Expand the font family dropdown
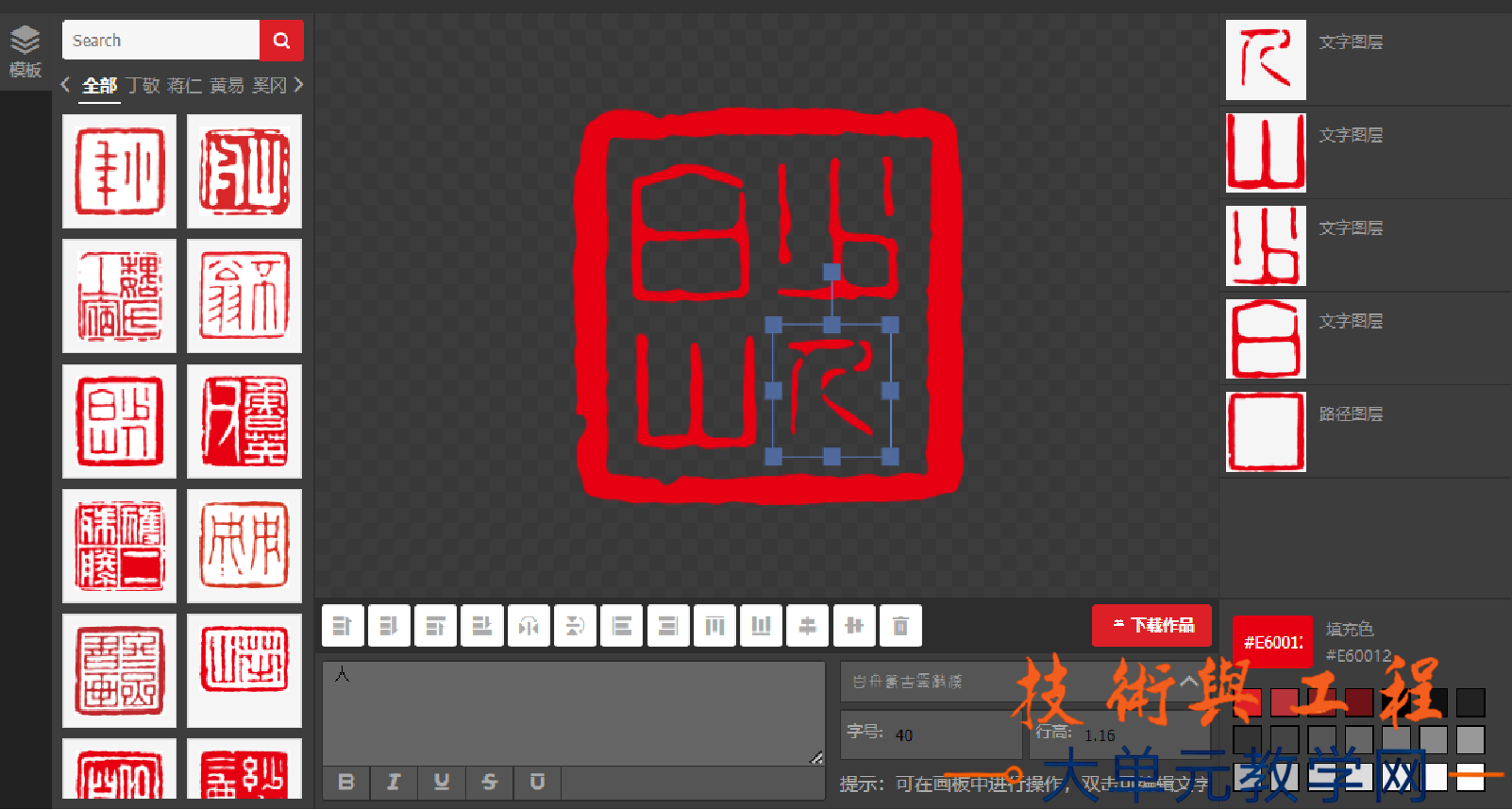Screen dimensions: 1512x810 [x=1187, y=681]
